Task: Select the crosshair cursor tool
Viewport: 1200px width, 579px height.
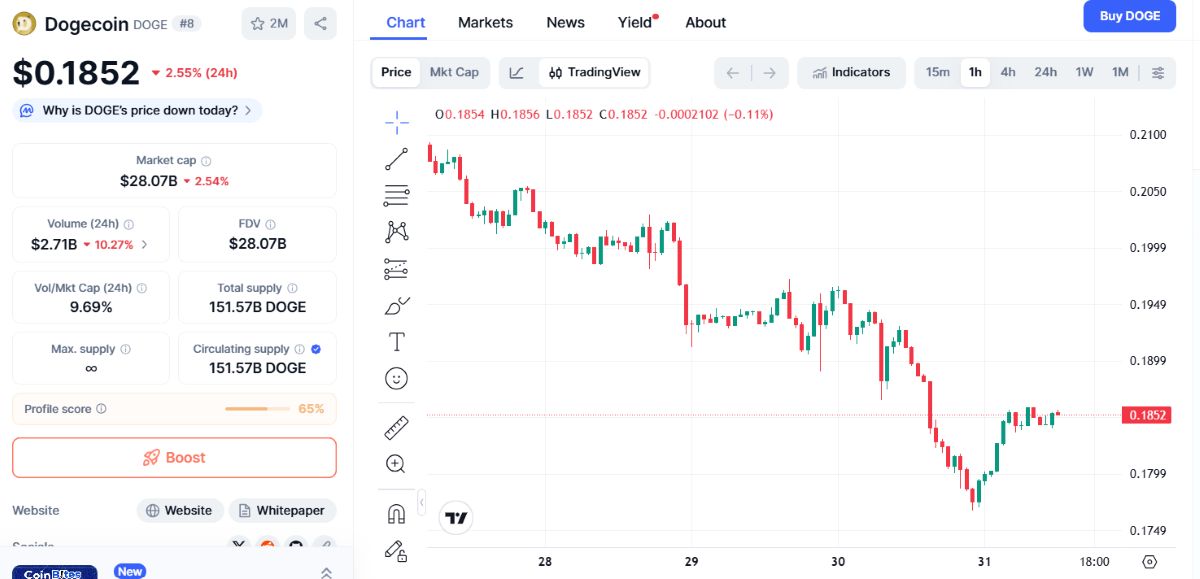Action: 397,122
